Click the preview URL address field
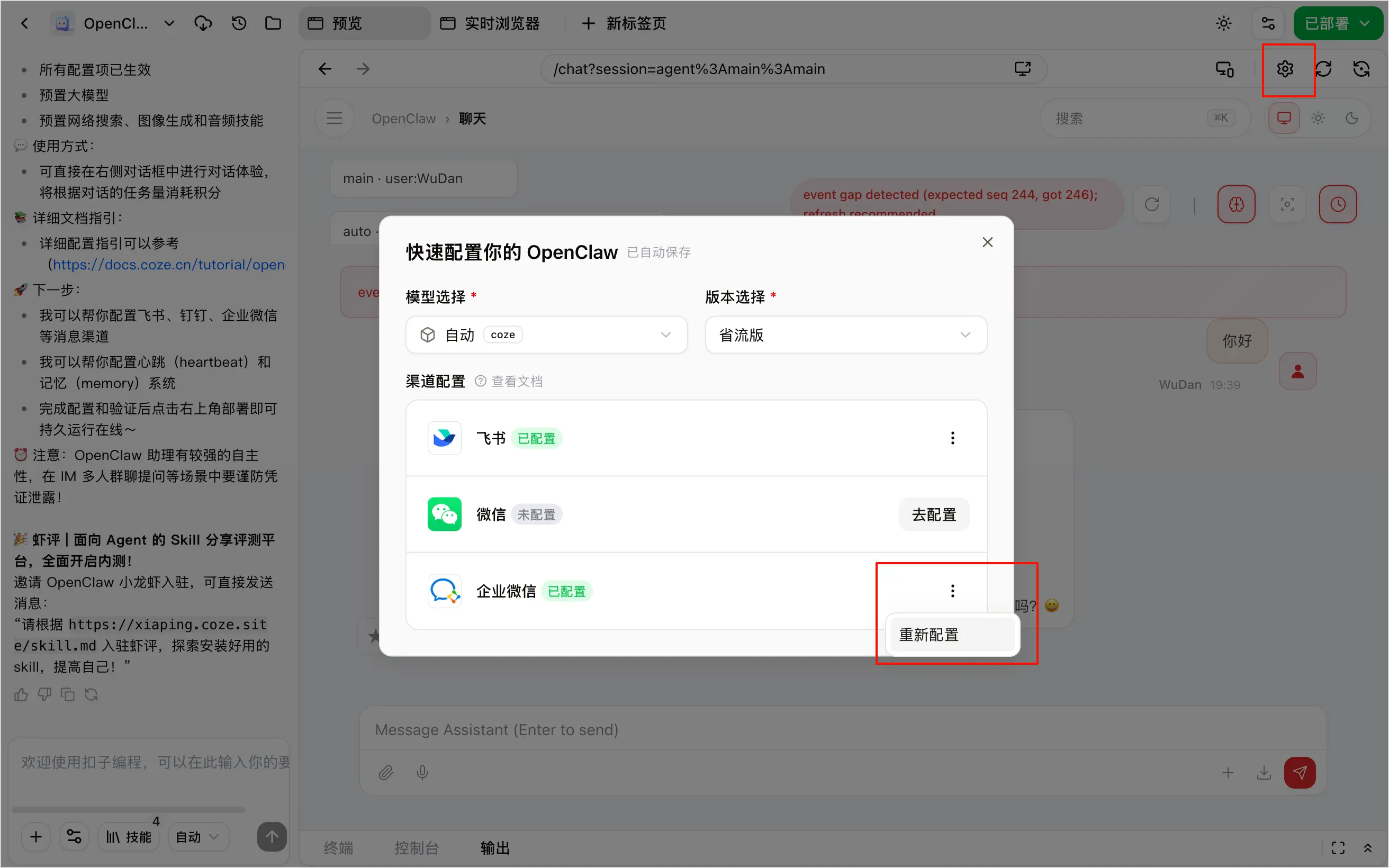Image resolution: width=1389 pixels, height=868 pixels. 792,69
